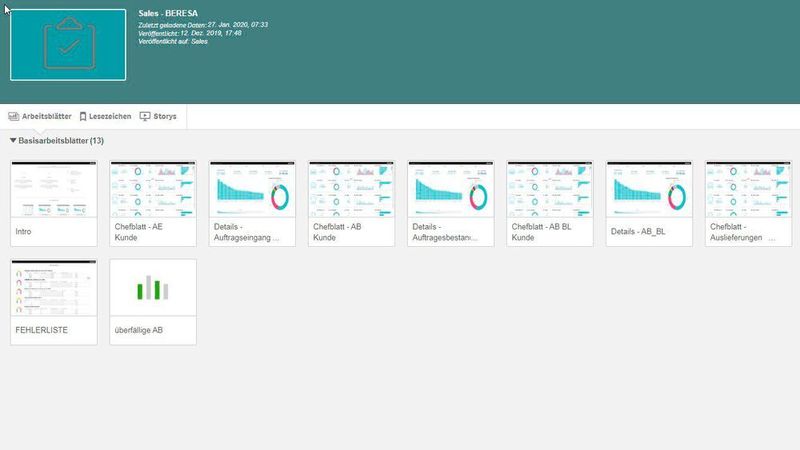Open the Chefblatt - AB Kunde sheet
Viewport: 800px width, 450px height.
coord(352,204)
